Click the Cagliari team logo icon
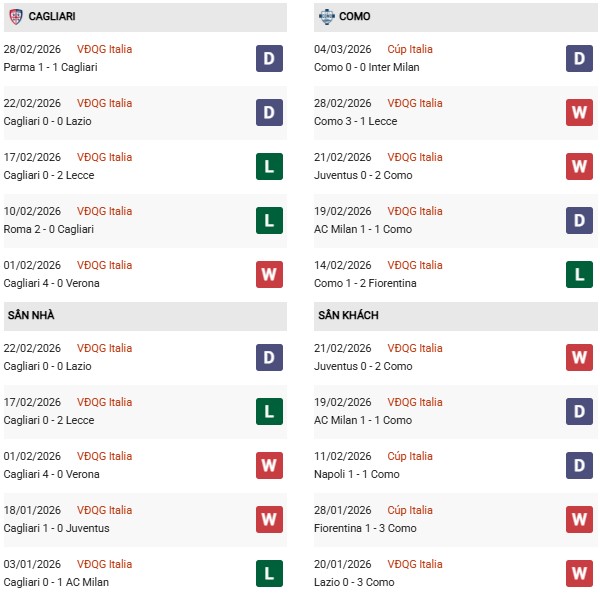600x596 pixels. tap(15, 16)
